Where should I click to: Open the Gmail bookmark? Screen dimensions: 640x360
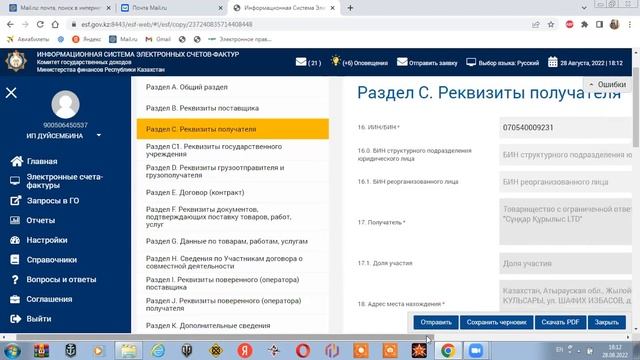click(158, 39)
